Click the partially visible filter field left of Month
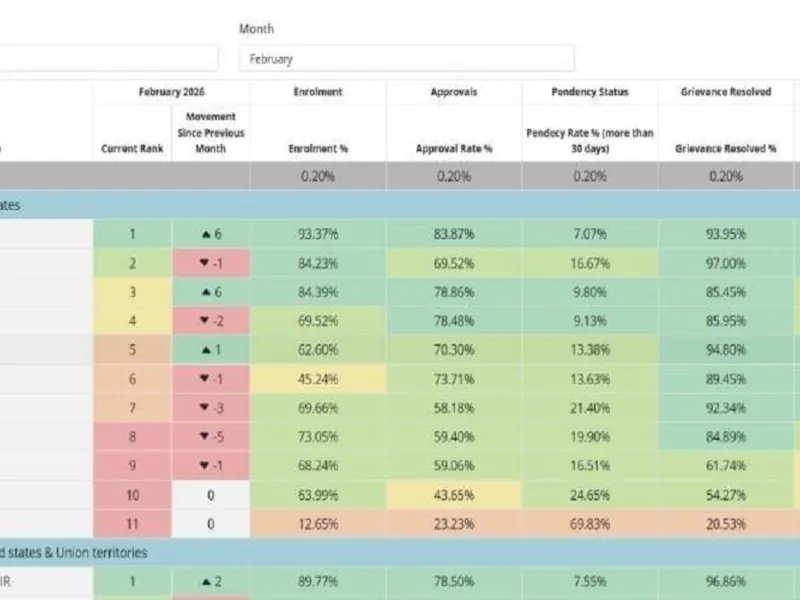Screen dimensions: 800x600 pos(109,59)
